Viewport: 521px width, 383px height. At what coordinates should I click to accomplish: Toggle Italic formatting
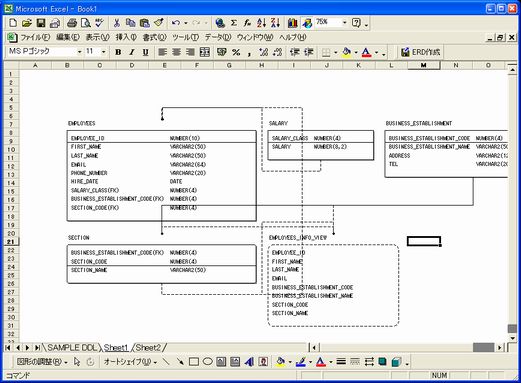pyautogui.click(x=132, y=52)
